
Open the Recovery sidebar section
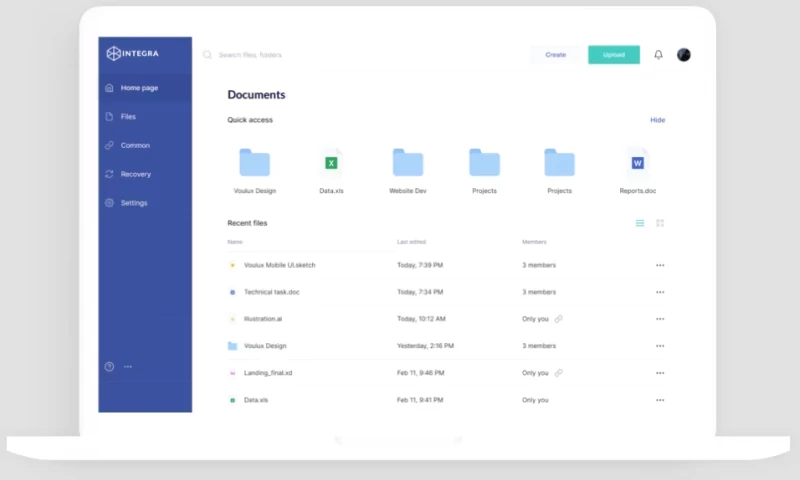(x=145, y=174)
